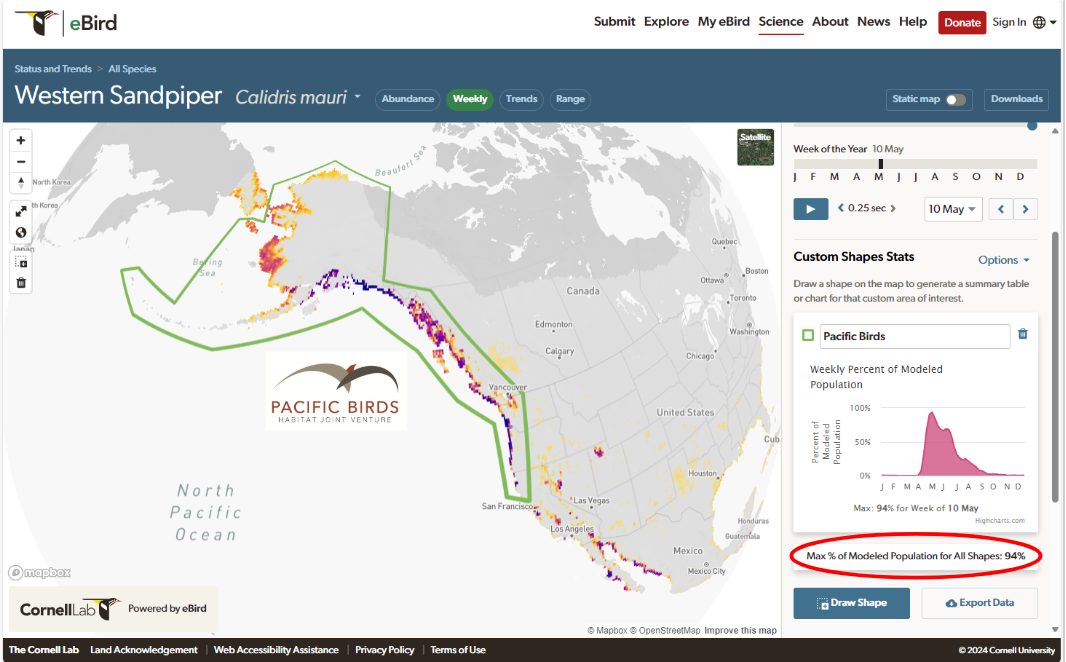The width and height of the screenshot is (1066, 662).
Task: Toggle the Pacific Birds shape checkbox
Action: 808,335
